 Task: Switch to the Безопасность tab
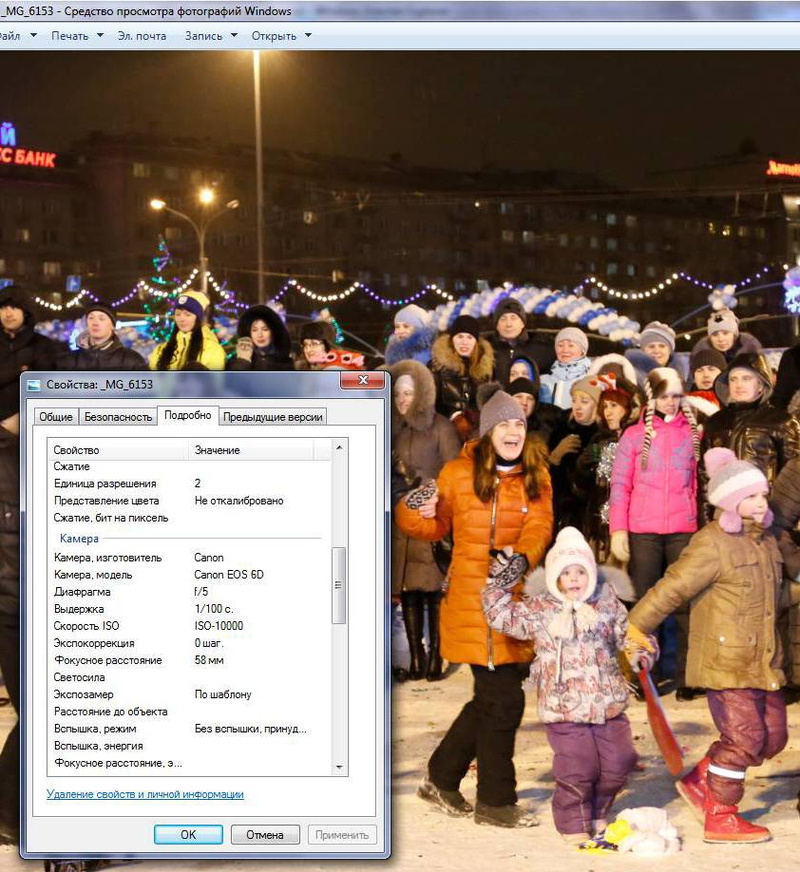[118, 417]
